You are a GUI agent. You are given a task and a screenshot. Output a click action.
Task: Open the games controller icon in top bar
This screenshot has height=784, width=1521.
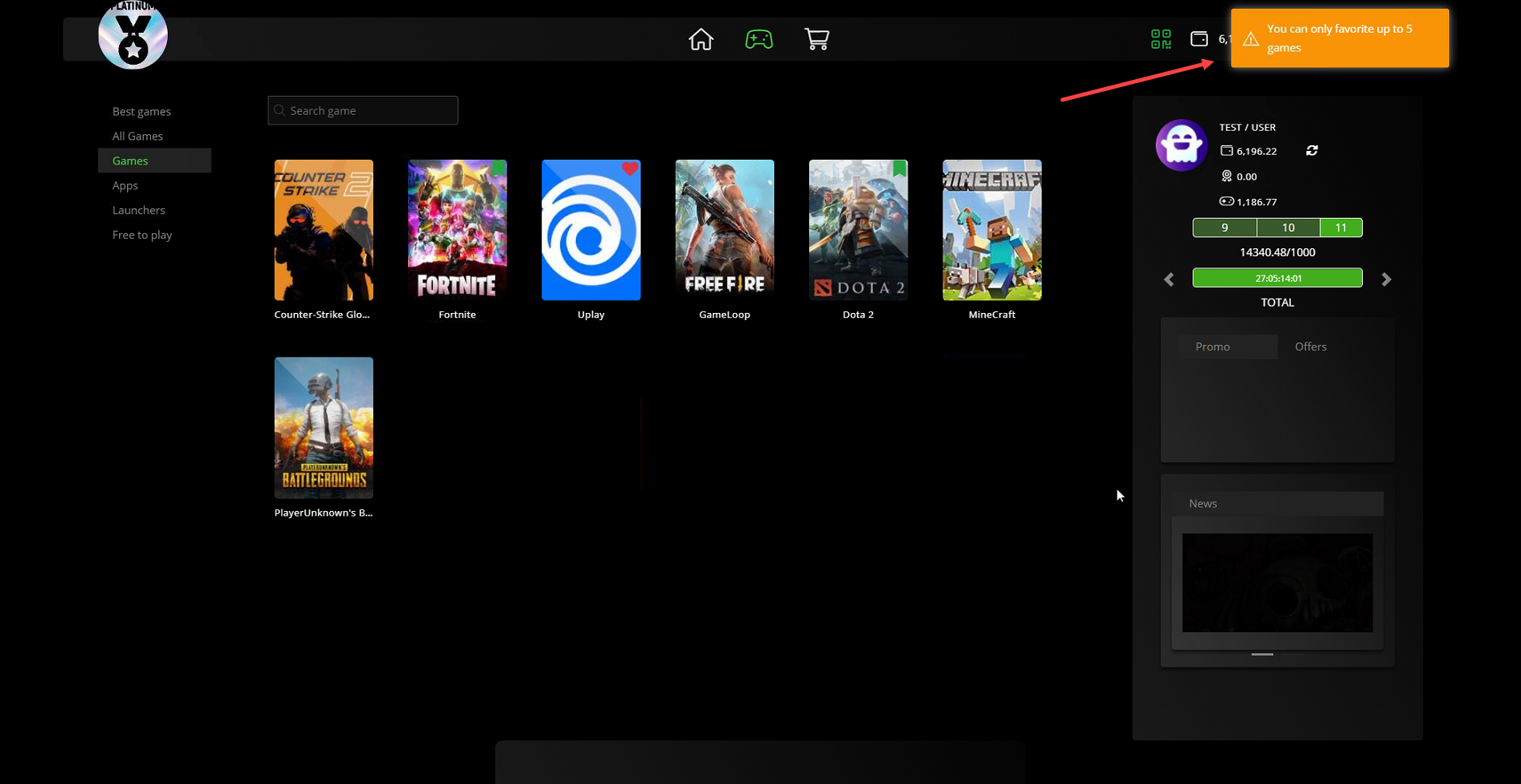click(758, 39)
